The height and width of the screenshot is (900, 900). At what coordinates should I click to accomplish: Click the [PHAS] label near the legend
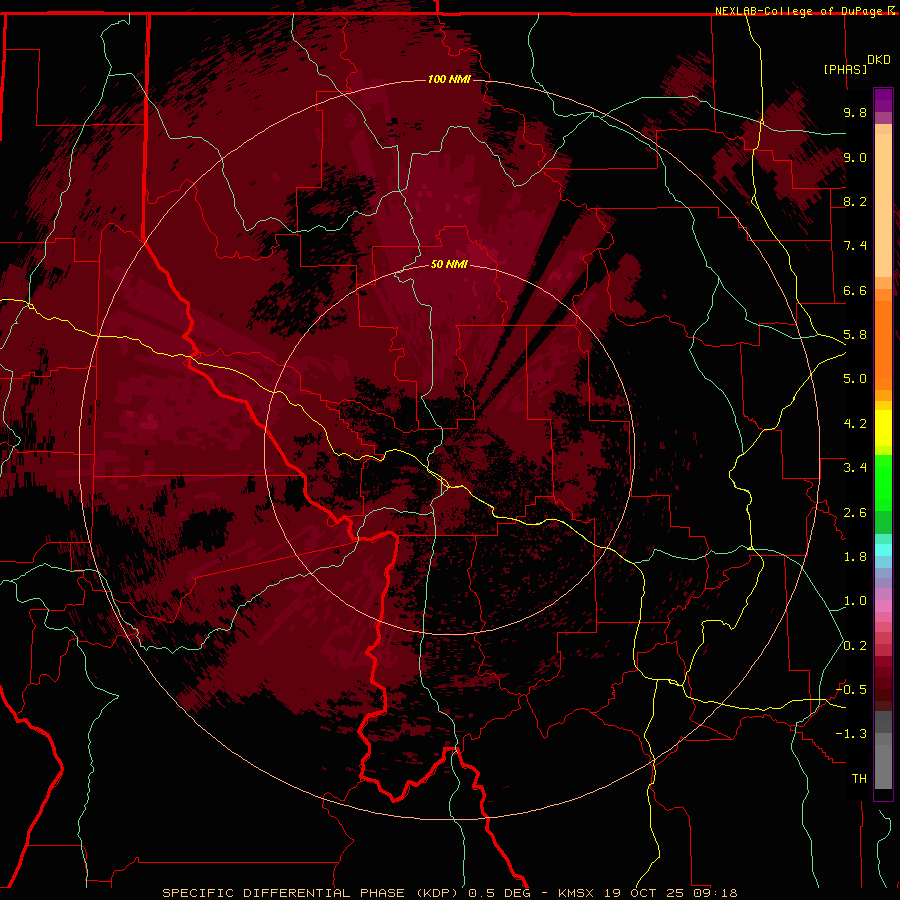point(845,69)
